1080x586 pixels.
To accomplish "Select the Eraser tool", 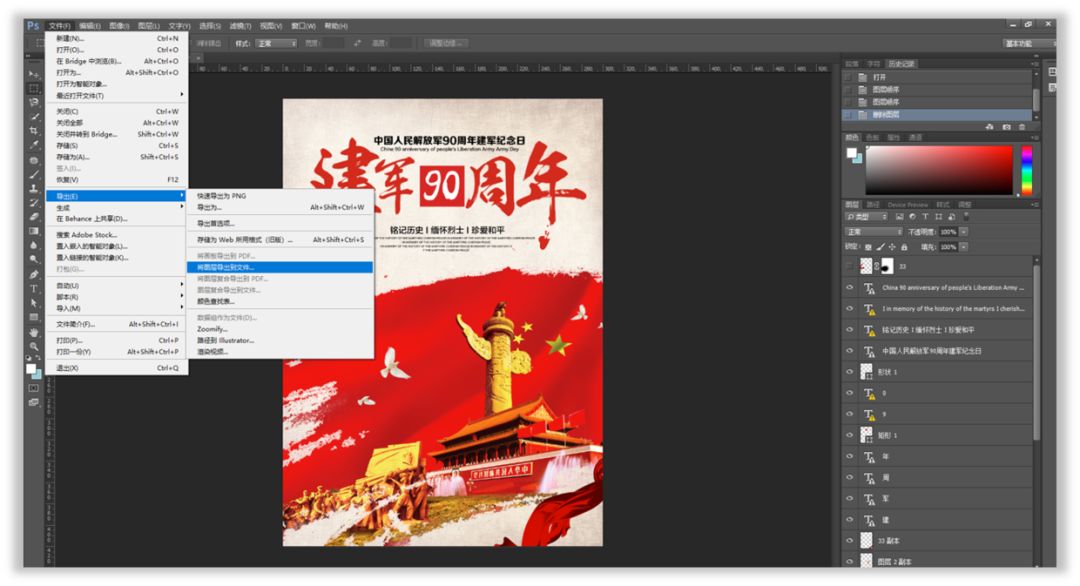I will (33, 217).
